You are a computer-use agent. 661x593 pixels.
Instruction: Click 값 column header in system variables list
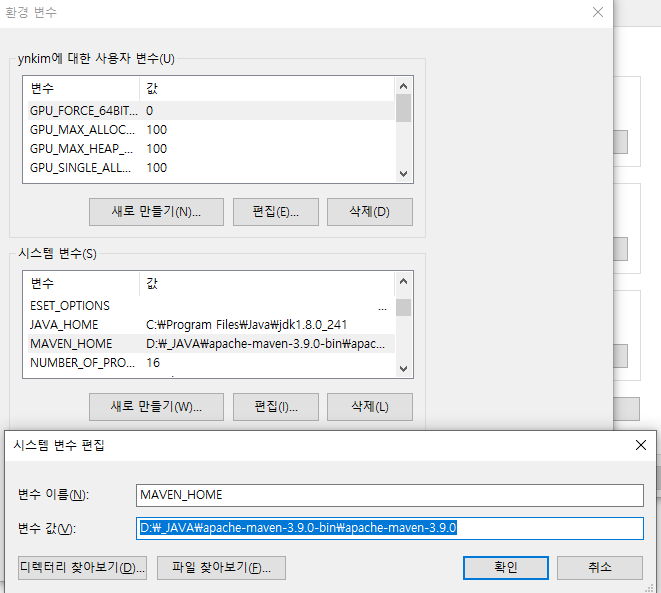(x=267, y=283)
